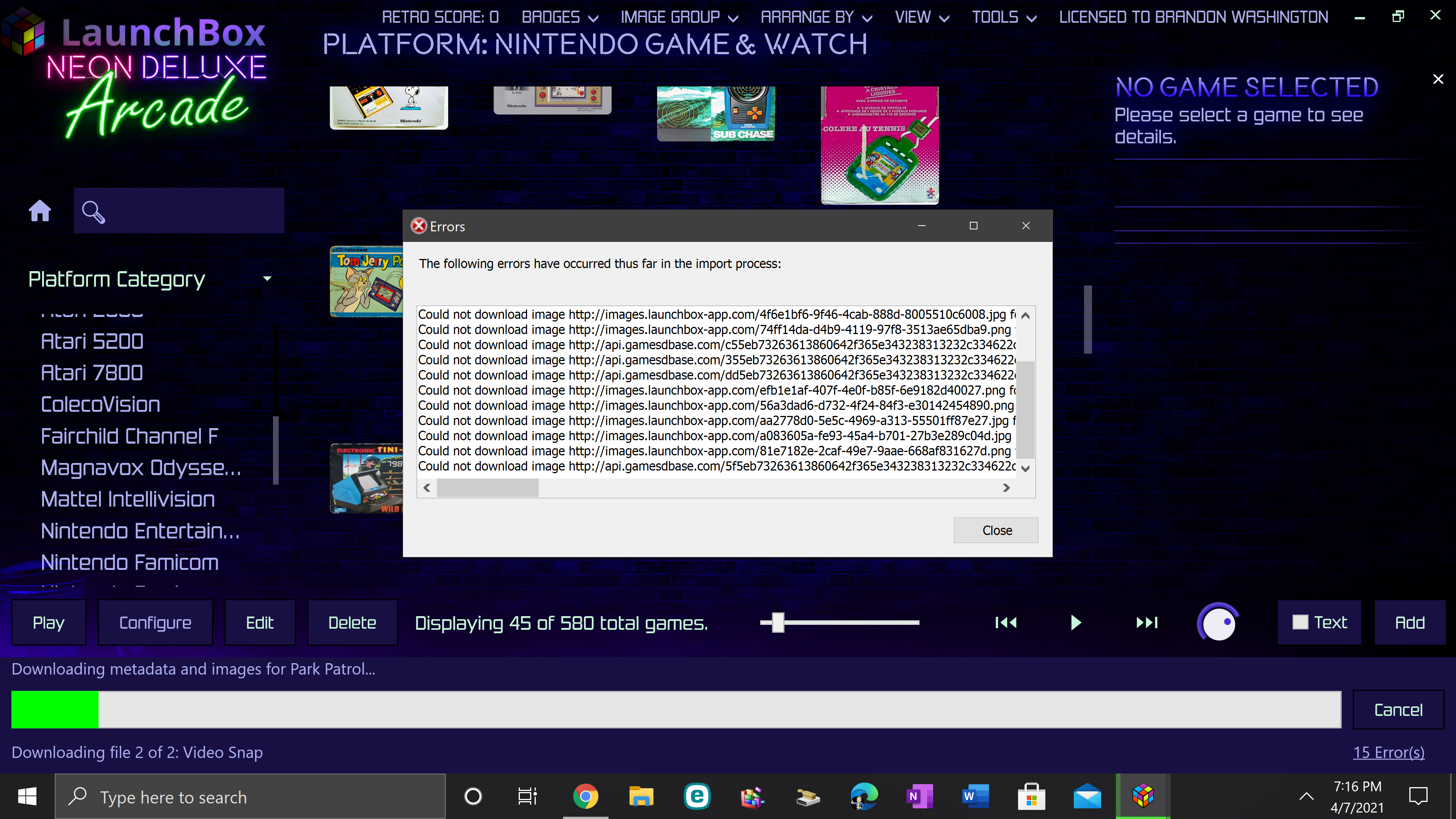The height and width of the screenshot is (819, 1456).
Task: Toggle the Text view checkbox
Action: click(x=1301, y=622)
